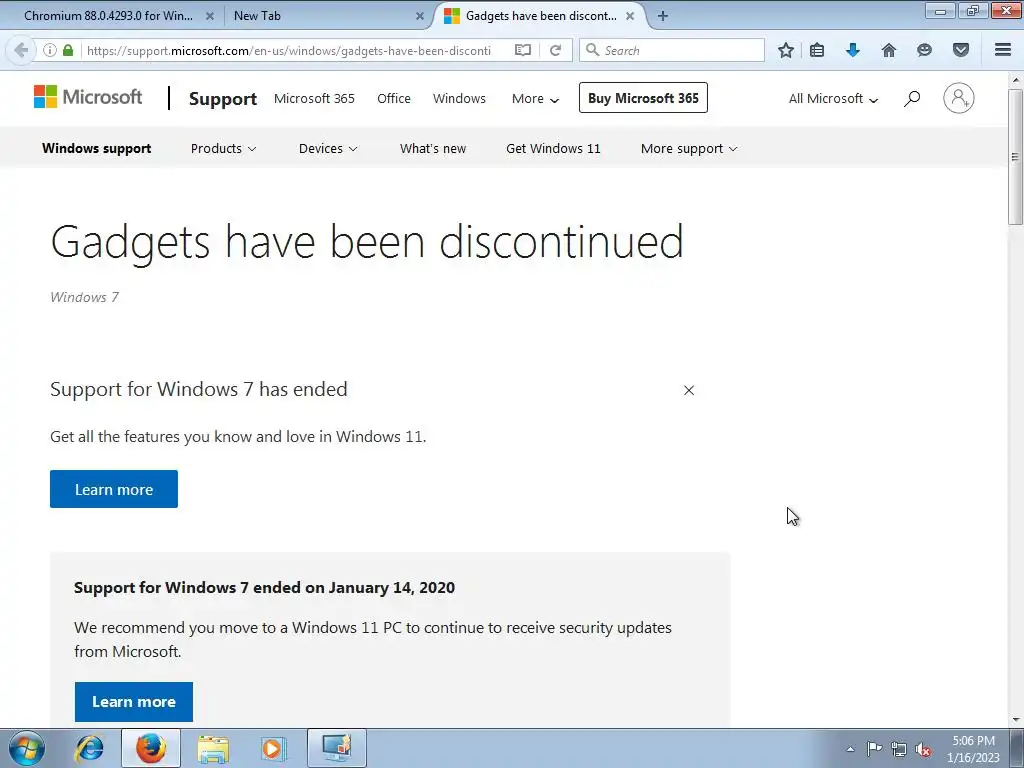Toggle Reader View icon in address bar
Viewport: 1024px width, 768px height.
(x=522, y=50)
